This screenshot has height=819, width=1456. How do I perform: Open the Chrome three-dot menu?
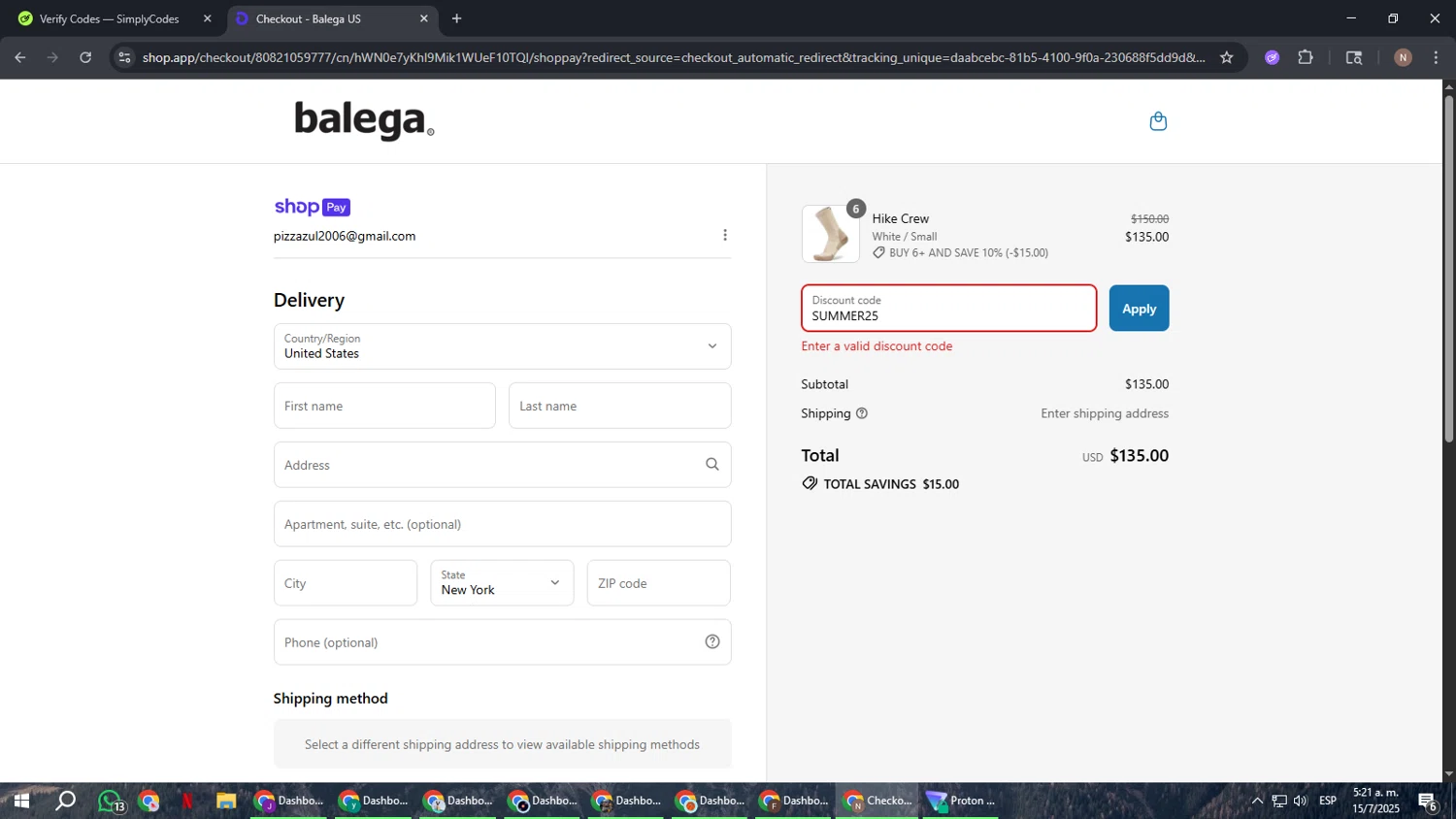[1436, 57]
